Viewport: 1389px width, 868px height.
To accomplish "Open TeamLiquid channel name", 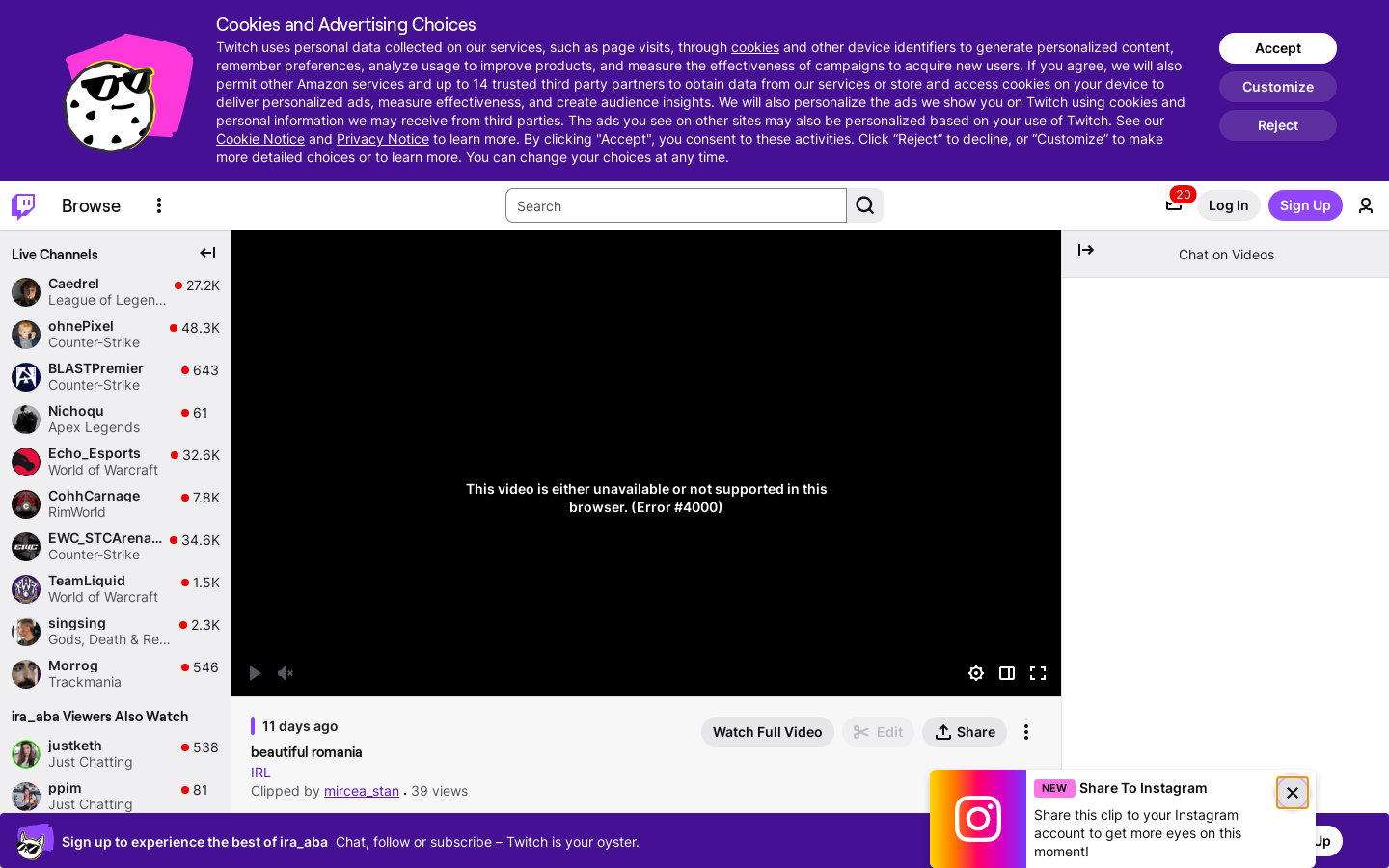I will point(87,581).
